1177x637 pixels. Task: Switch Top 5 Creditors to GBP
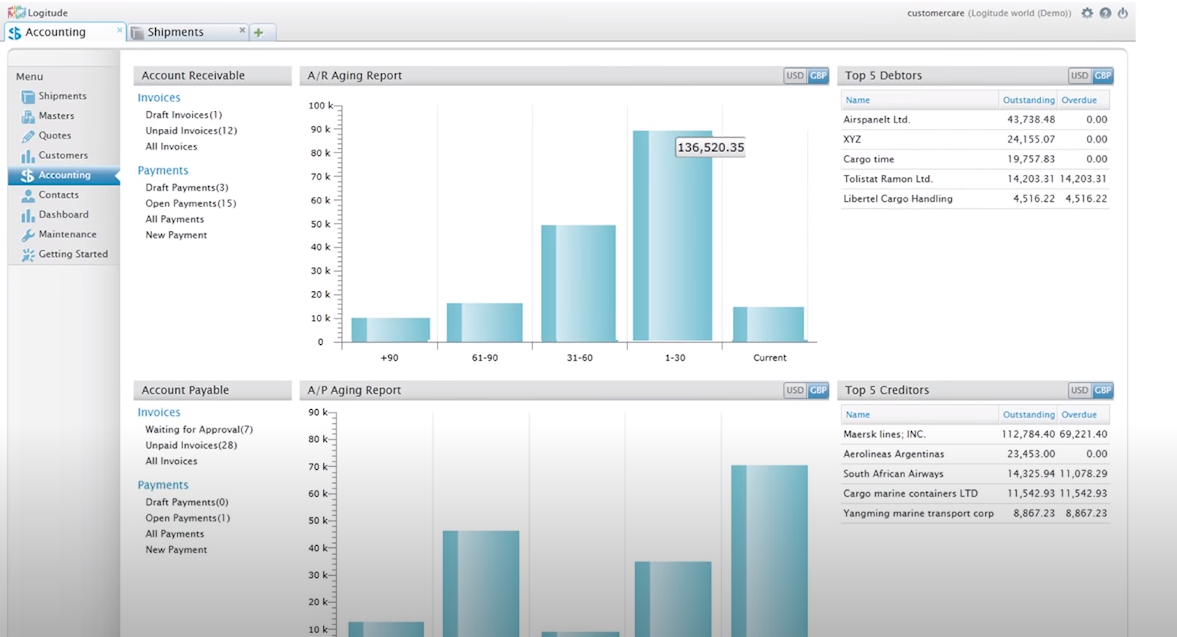tap(1102, 390)
